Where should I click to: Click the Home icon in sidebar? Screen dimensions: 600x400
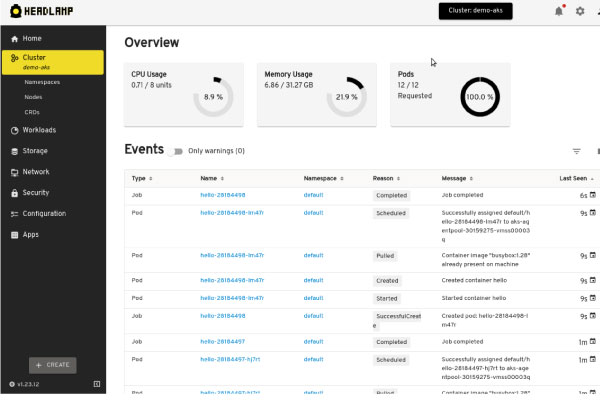15,39
